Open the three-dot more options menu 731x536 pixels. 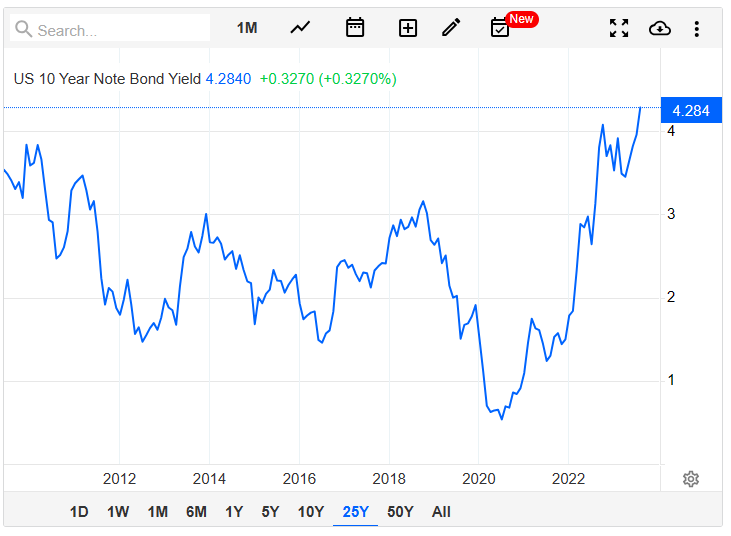[696, 28]
